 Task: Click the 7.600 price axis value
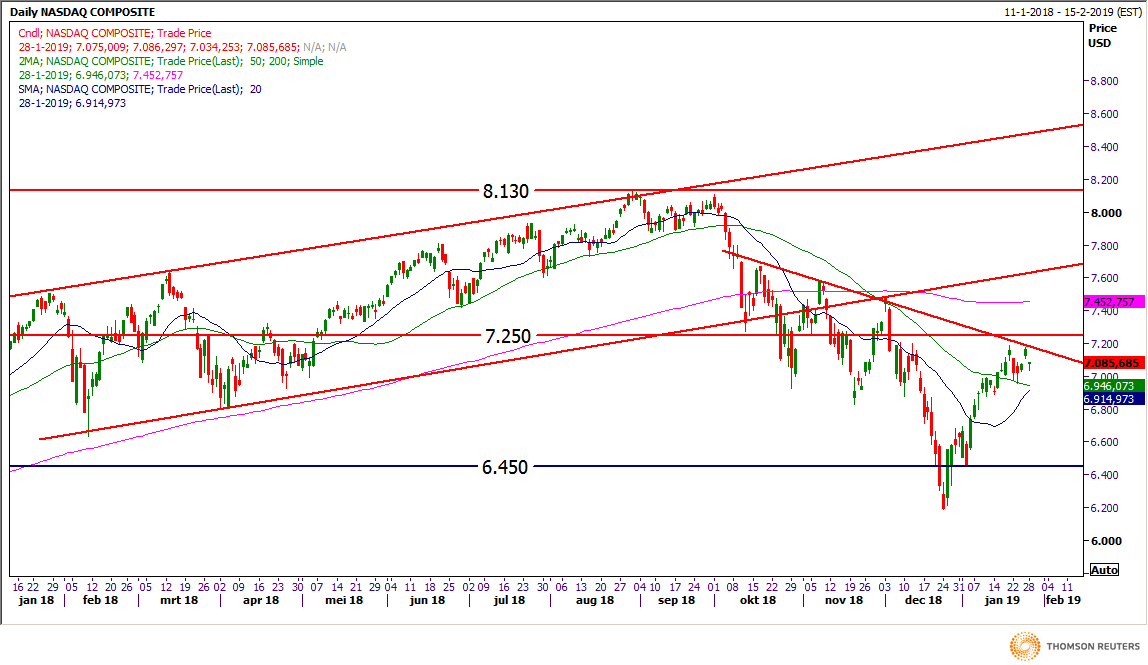click(x=1104, y=278)
